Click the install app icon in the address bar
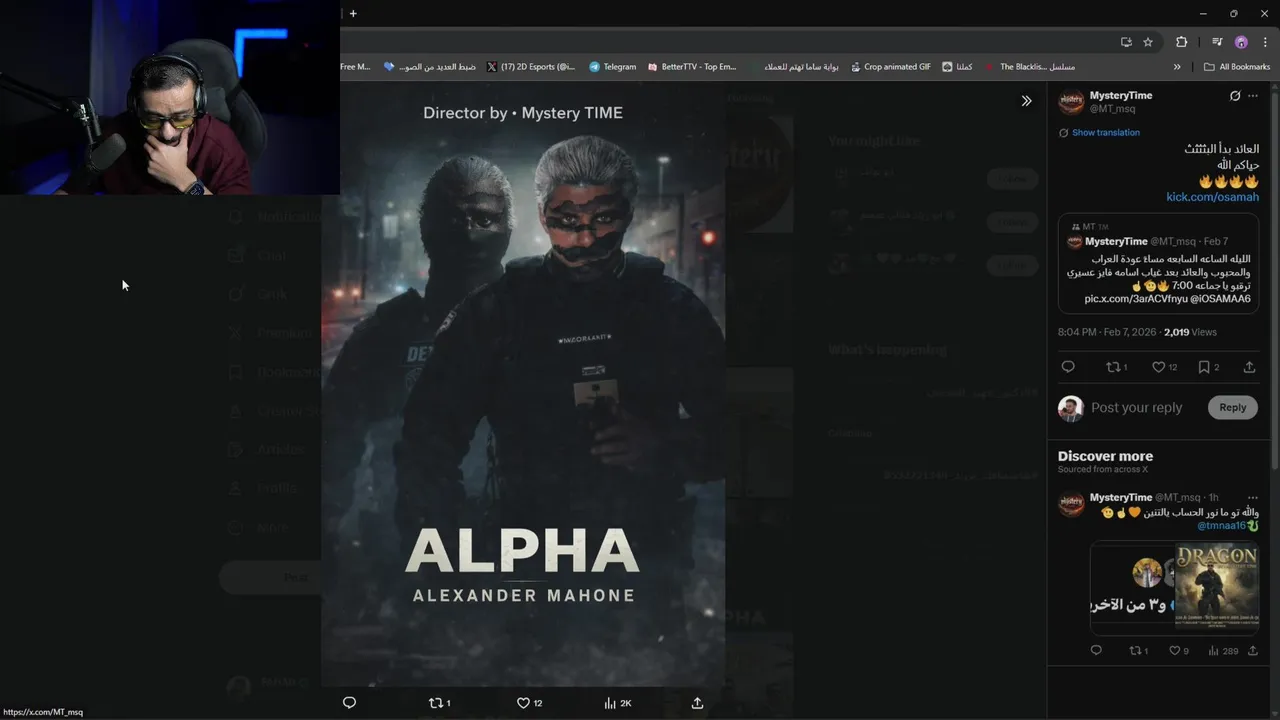Screen dimensions: 1280x720 point(1126,42)
